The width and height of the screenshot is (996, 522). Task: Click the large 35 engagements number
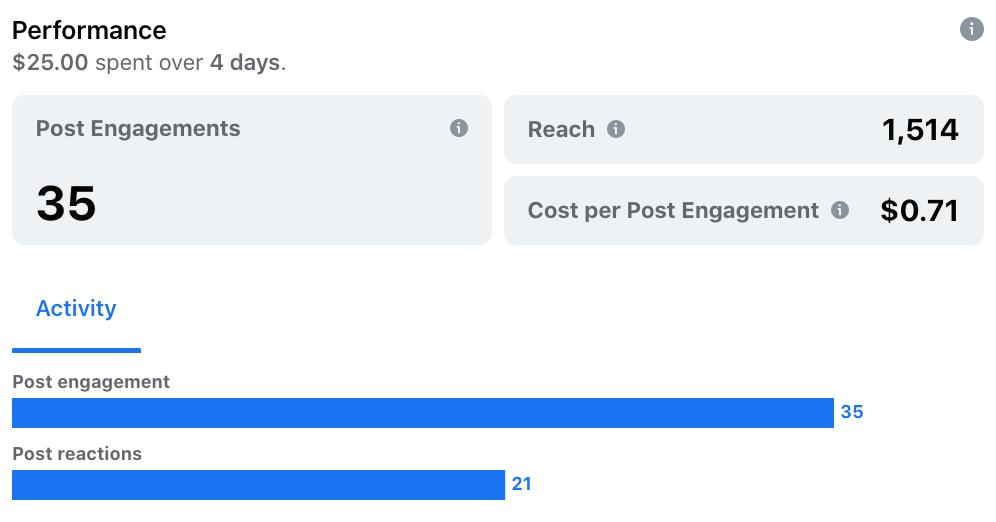[x=66, y=203]
